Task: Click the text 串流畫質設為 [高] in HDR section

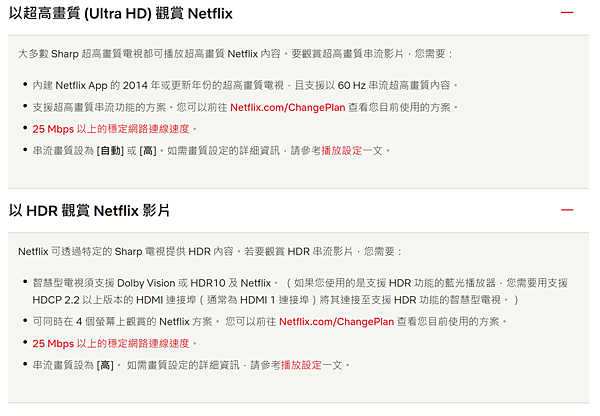Action: pyautogui.click(x=73, y=365)
